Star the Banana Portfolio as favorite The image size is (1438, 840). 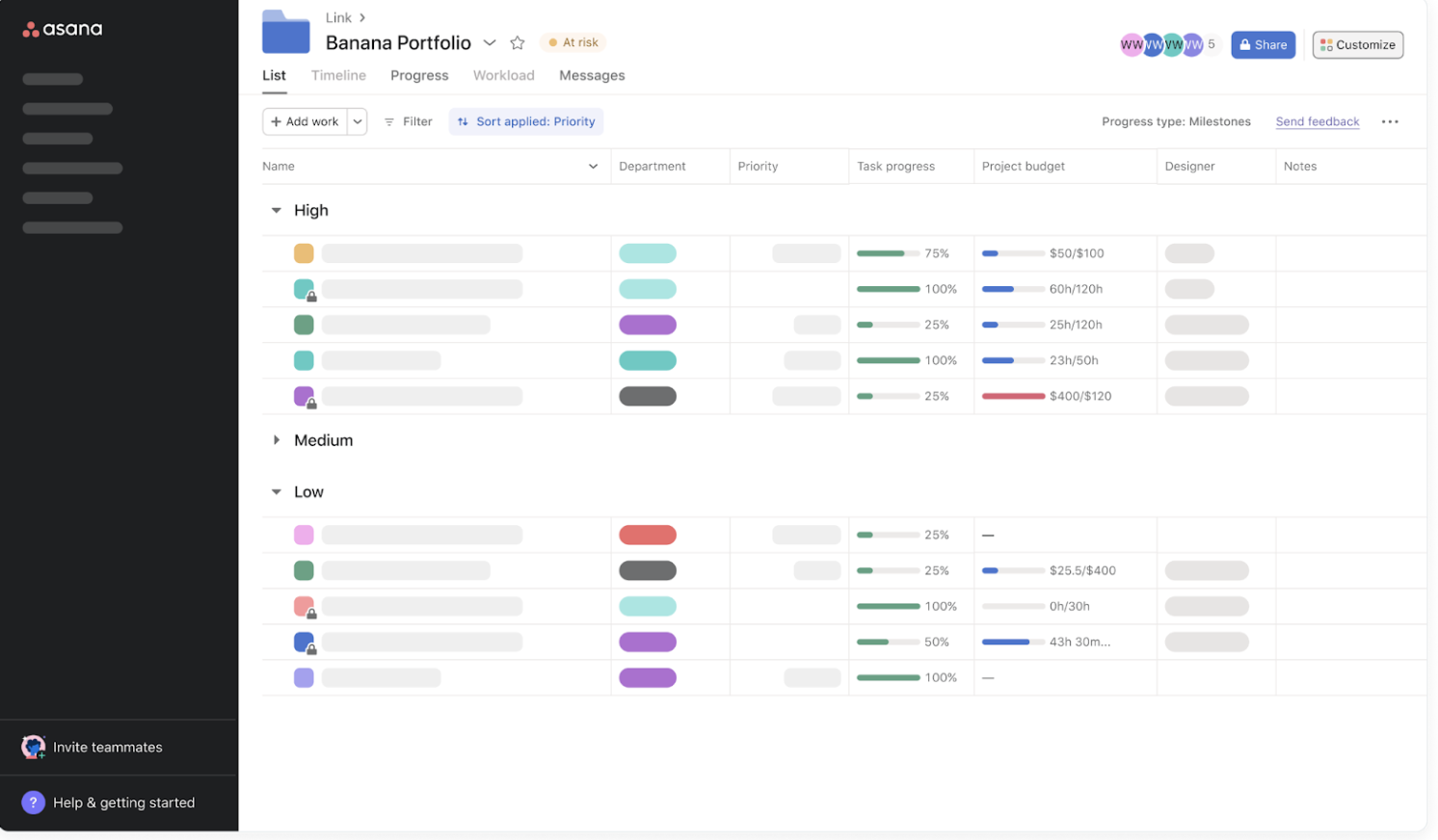[518, 42]
